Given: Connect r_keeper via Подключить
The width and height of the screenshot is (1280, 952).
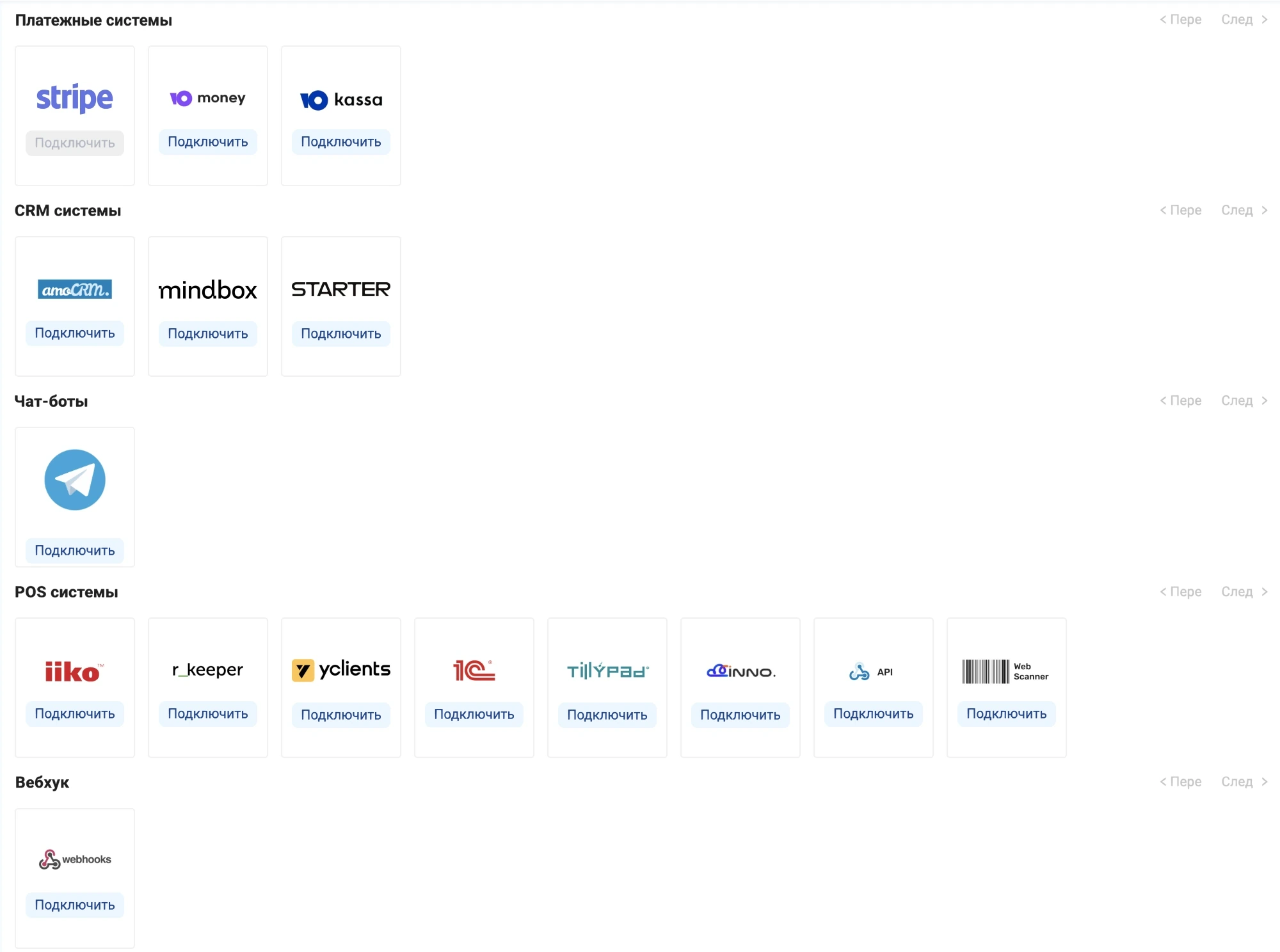Looking at the screenshot, I should [208, 713].
